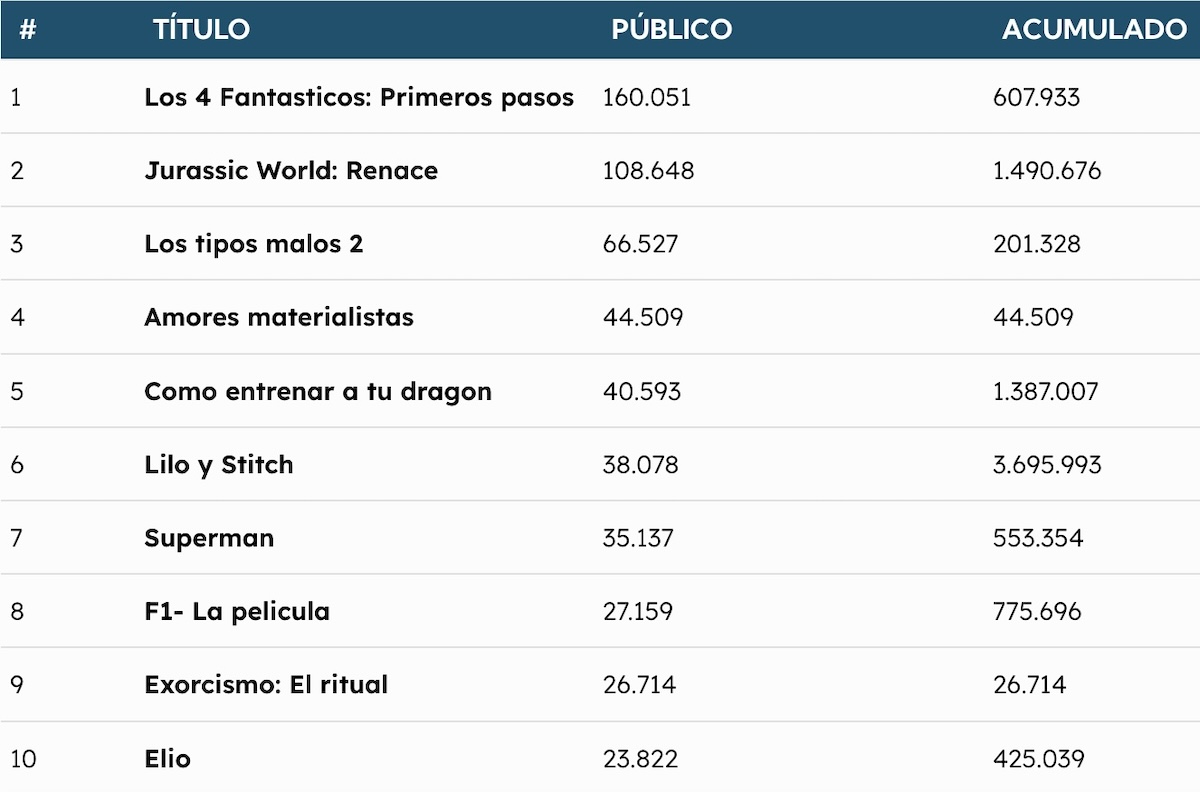Select accumulated value 775.696
1200x792 pixels.
point(1037,611)
